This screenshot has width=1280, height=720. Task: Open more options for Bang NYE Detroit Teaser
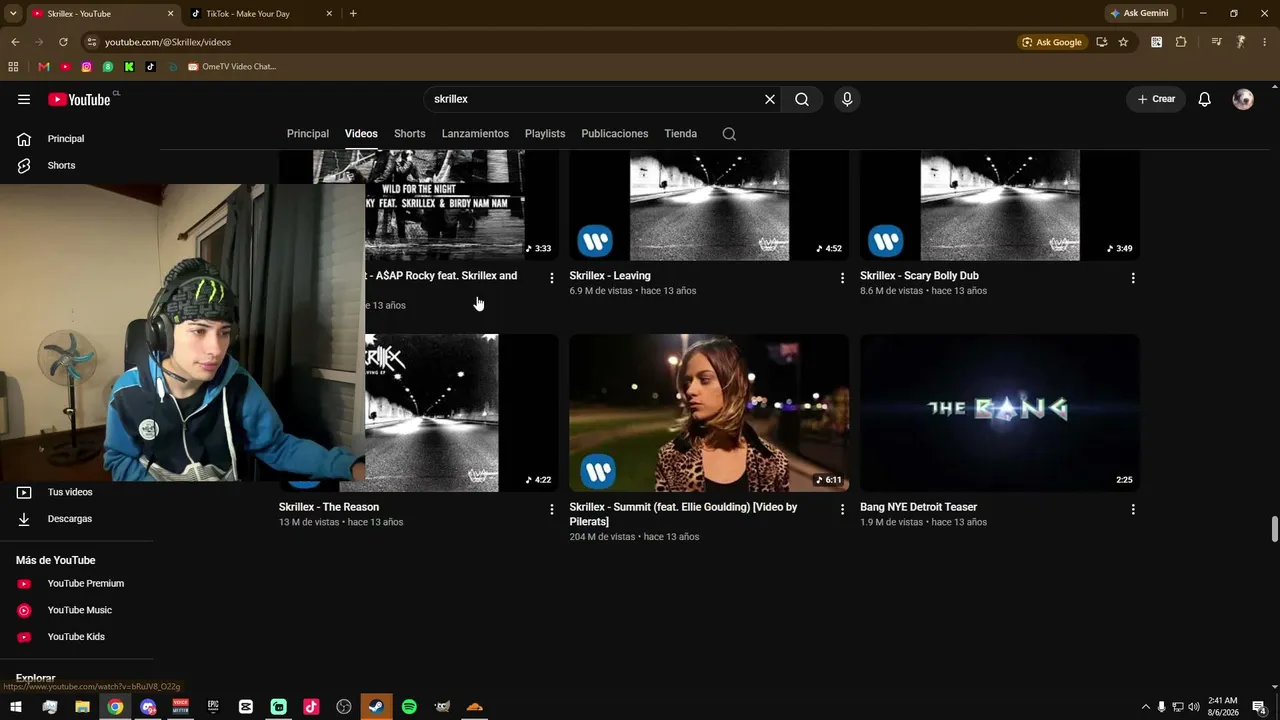click(x=1133, y=510)
